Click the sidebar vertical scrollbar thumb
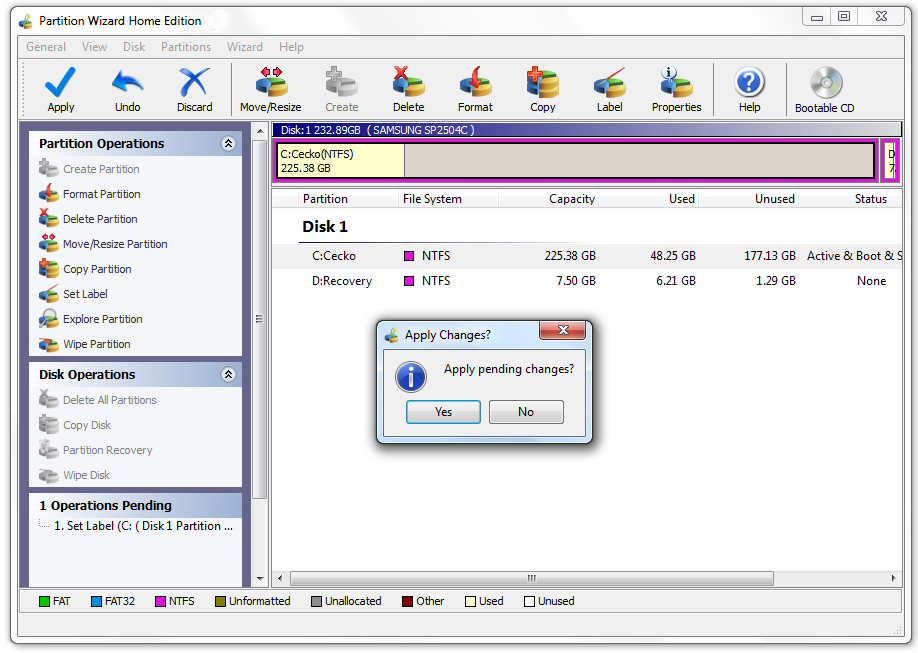This screenshot has width=918, height=653. point(259,319)
